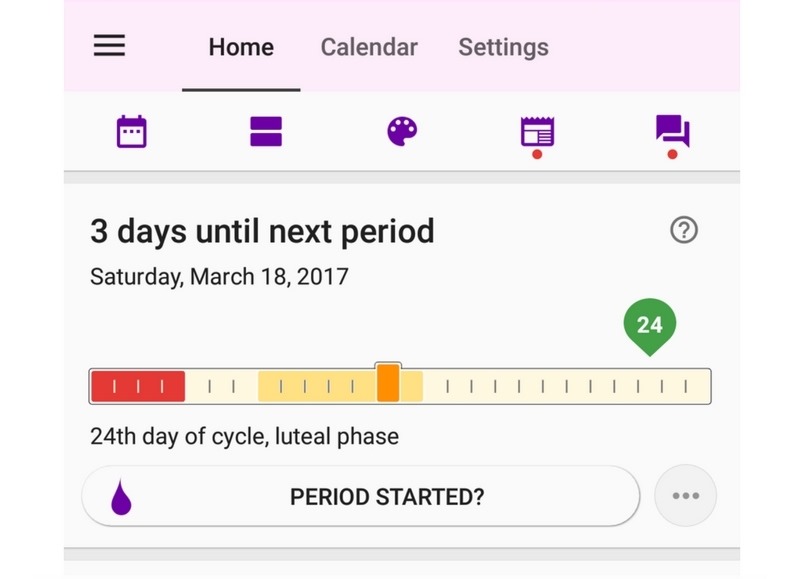The height and width of the screenshot is (579, 796).
Task: Open the three-dot more options button
Action: coord(685,496)
